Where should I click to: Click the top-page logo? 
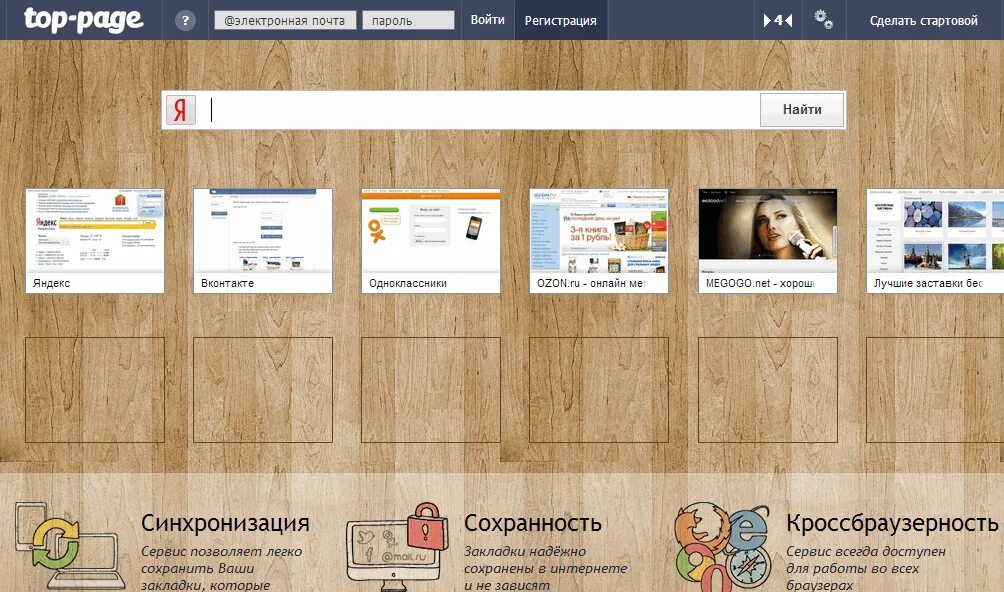click(x=83, y=19)
